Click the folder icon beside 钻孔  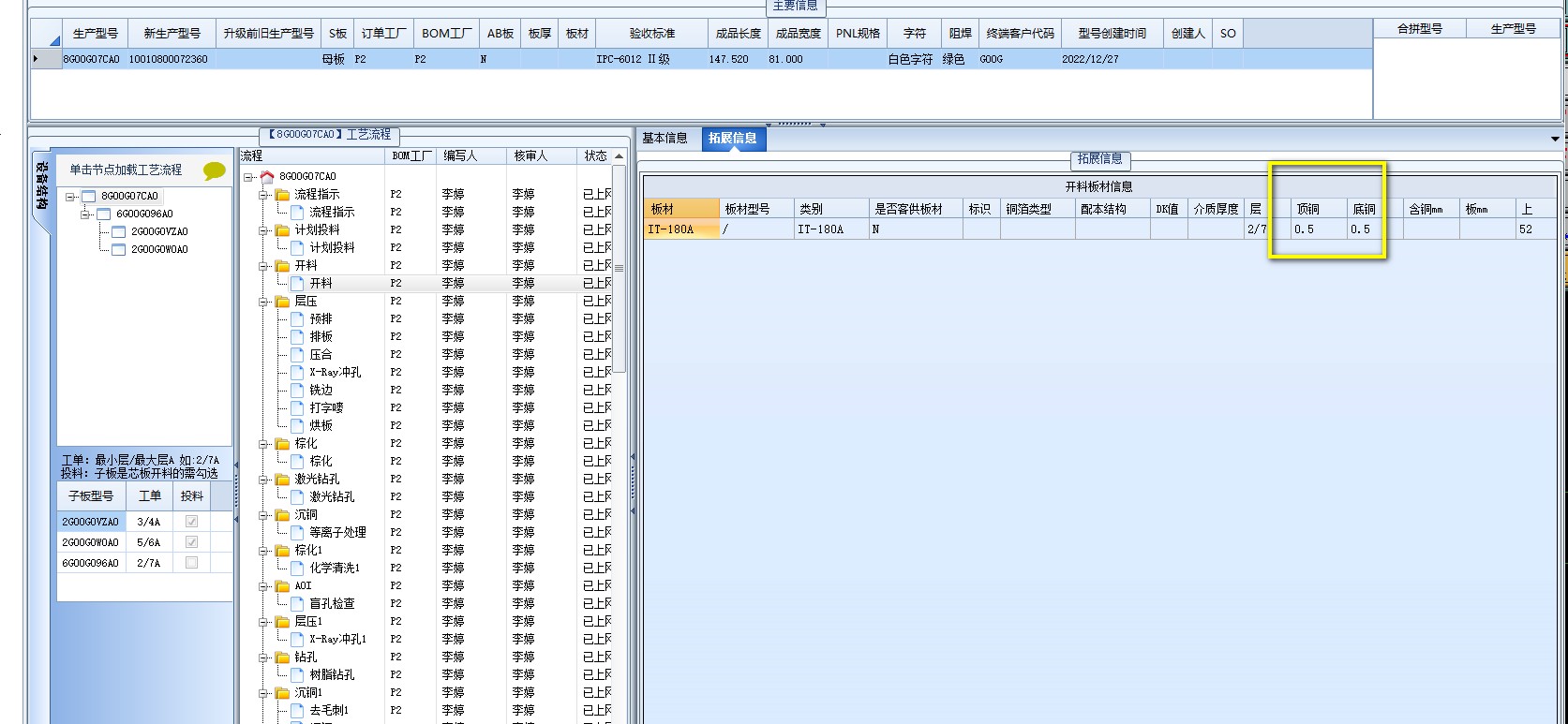click(283, 657)
